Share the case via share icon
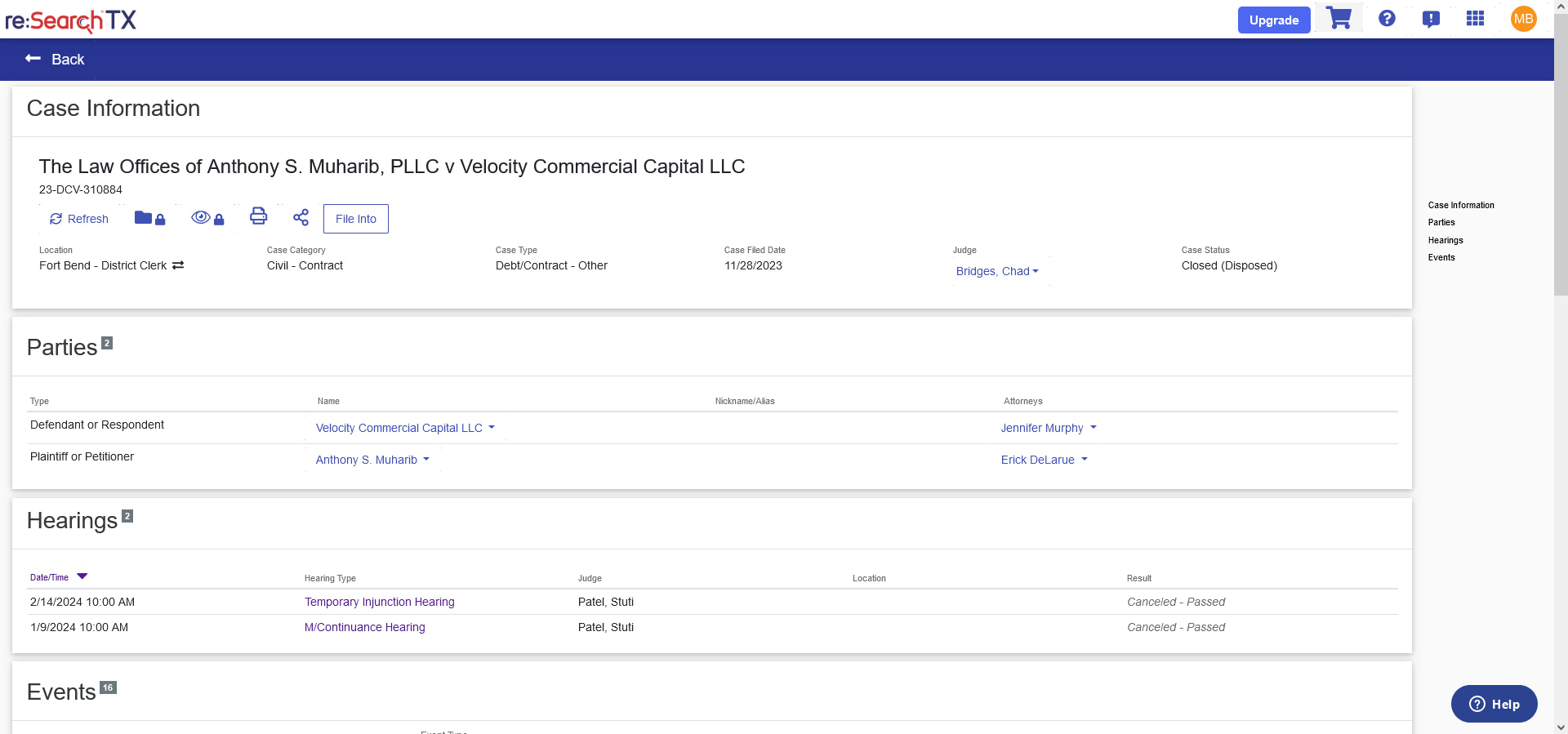The image size is (1568, 734). 301,217
